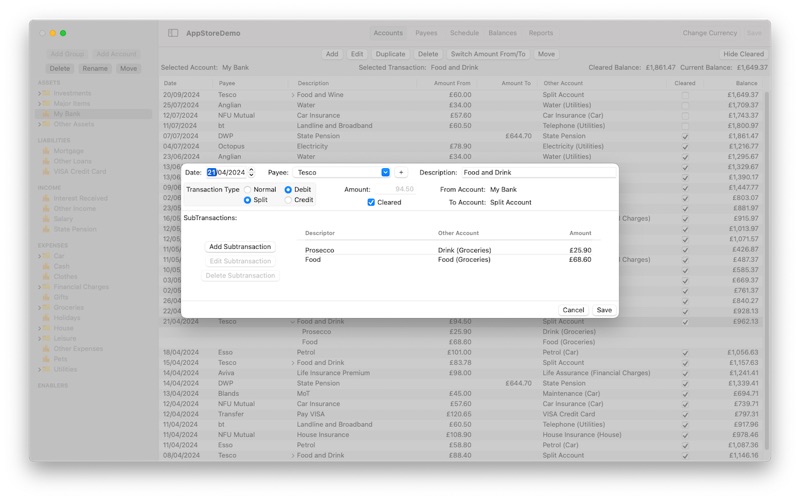The image size is (800, 500).
Task: Select the Holidays expense account
Action: 67,318
